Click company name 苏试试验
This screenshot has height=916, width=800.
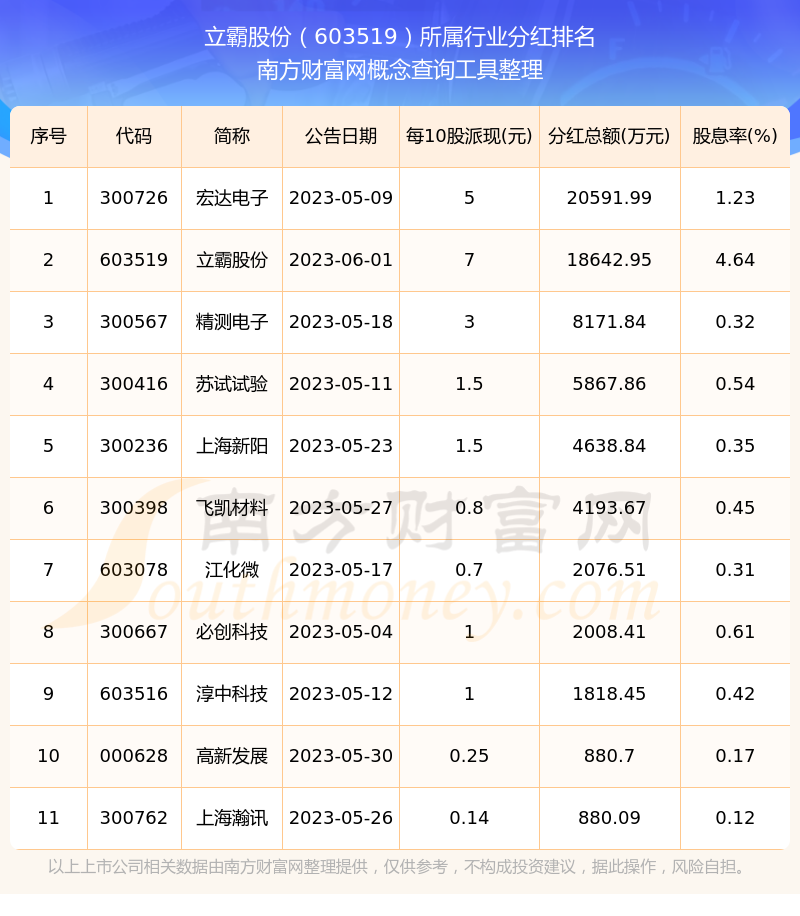click(x=232, y=384)
